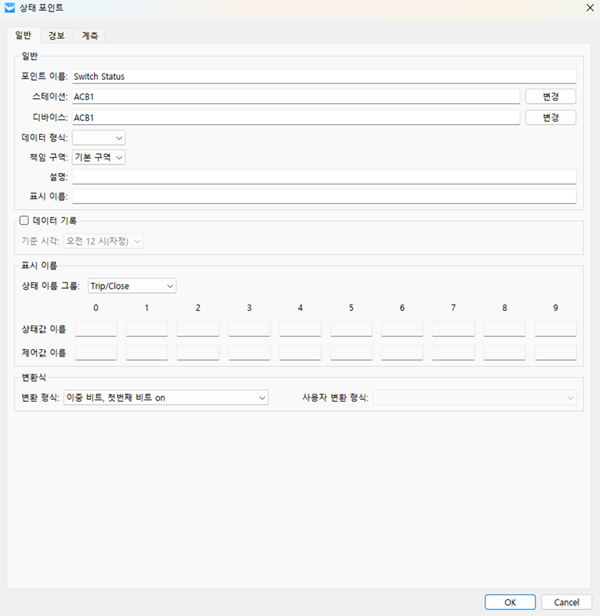The width and height of the screenshot is (600, 616).
Task: Select the 일반 tab
Action: pos(22,35)
